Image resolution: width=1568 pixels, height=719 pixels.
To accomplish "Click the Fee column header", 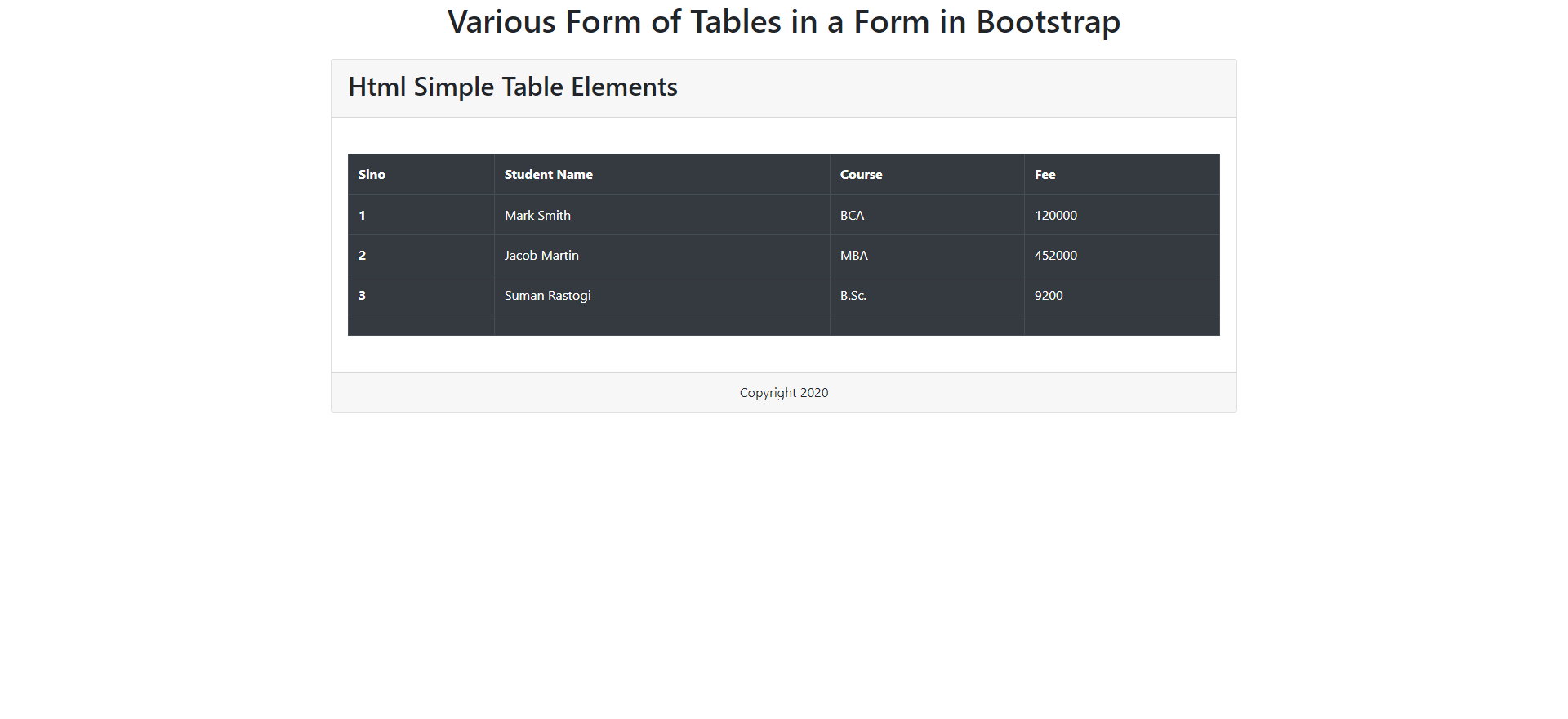I will (1045, 174).
